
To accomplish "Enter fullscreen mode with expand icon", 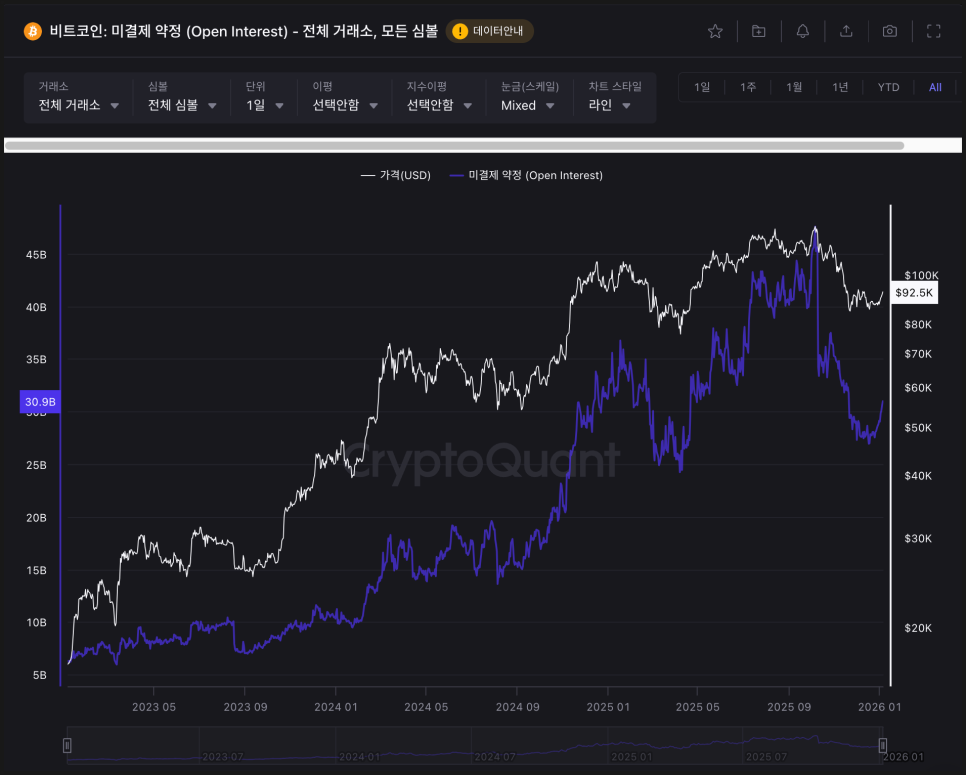I will (934, 31).
